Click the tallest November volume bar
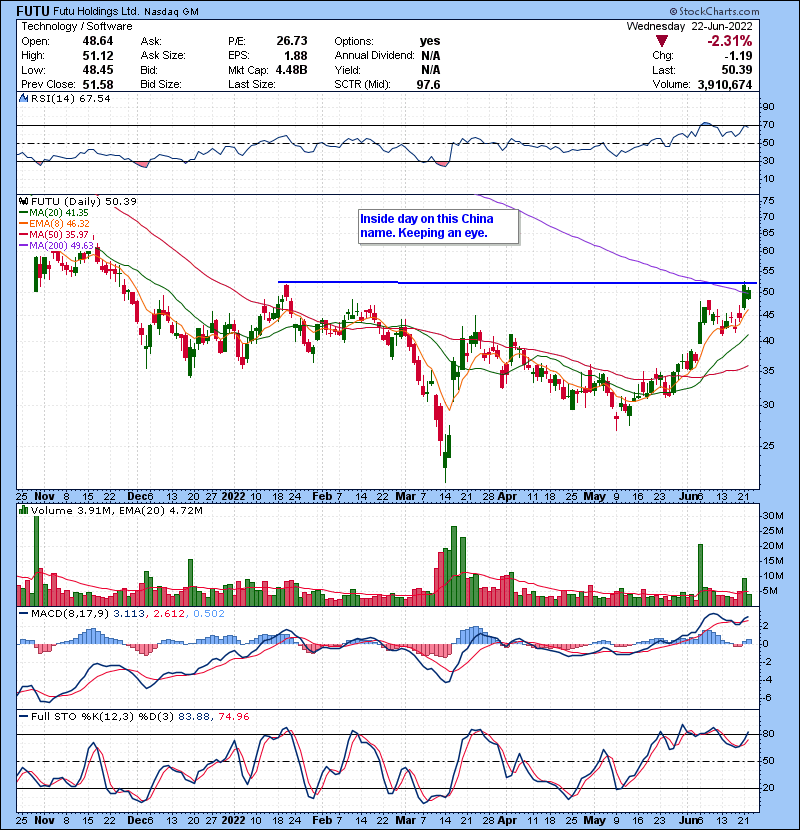The width and height of the screenshot is (800, 830). click(x=37, y=561)
